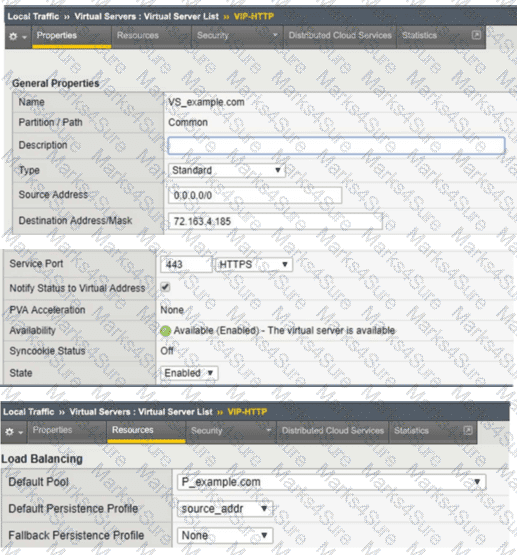Click the pop-out window icon in lower tab bar
Screen dimensions: 517x555
(x=468, y=430)
